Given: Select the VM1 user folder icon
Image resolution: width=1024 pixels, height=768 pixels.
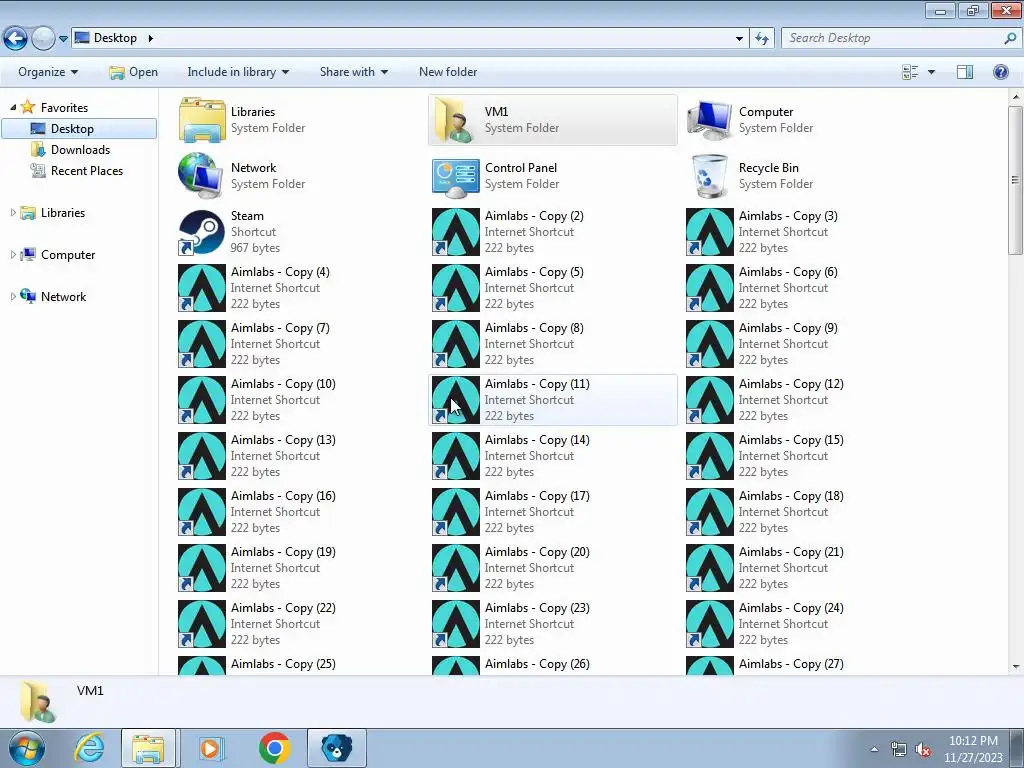Looking at the screenshot, I should point(455,120).
